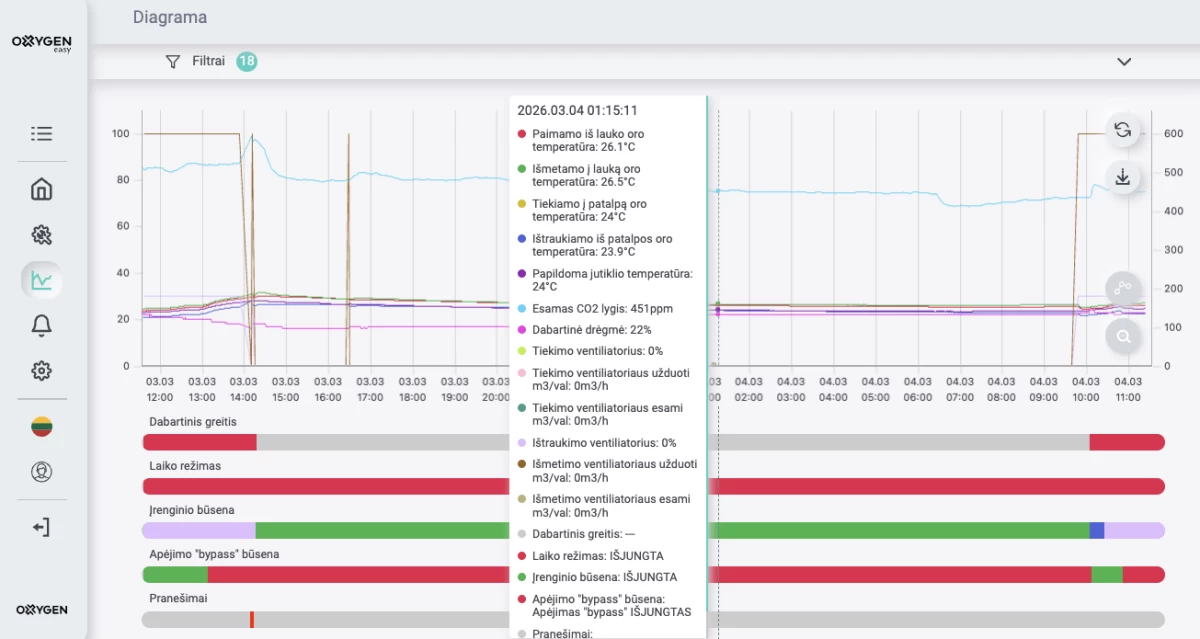Expand the filters panel chevron
1200x639 pixels.
click(1124, 62)
